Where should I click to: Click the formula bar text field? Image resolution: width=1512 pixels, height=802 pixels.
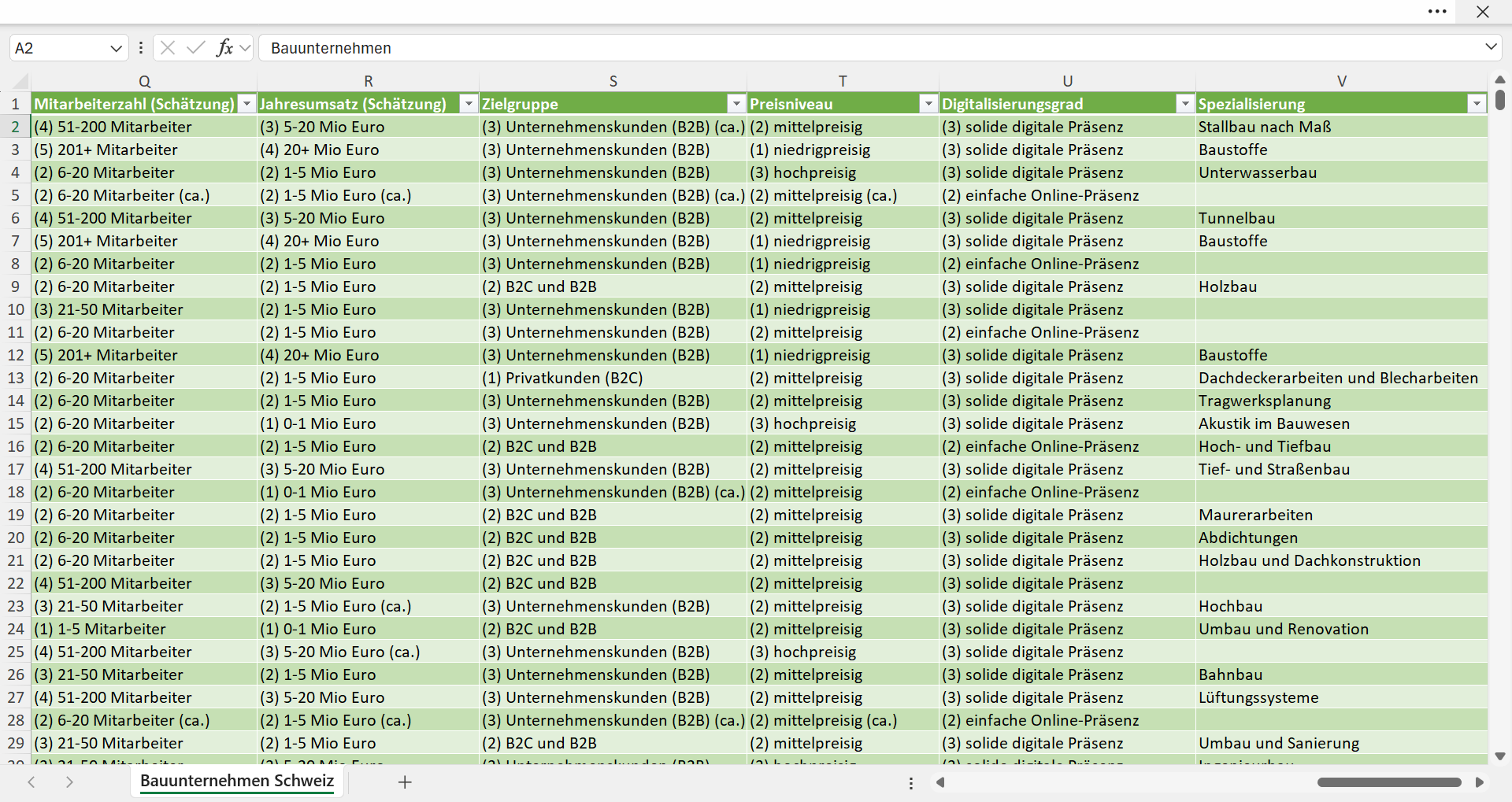click(870, 48)
